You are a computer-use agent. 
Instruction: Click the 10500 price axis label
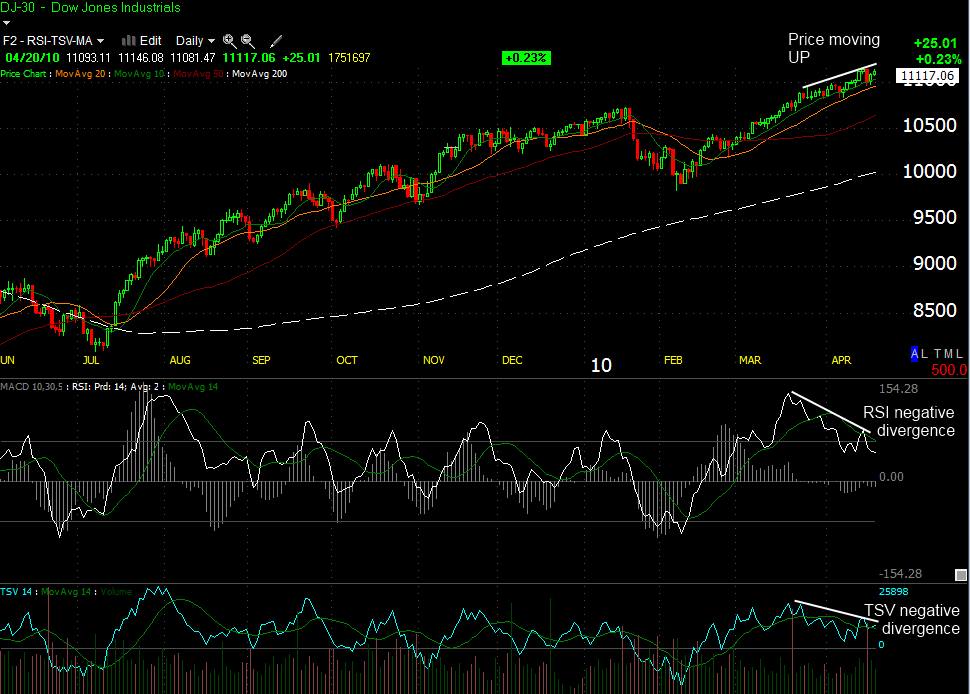pos(929,126)
